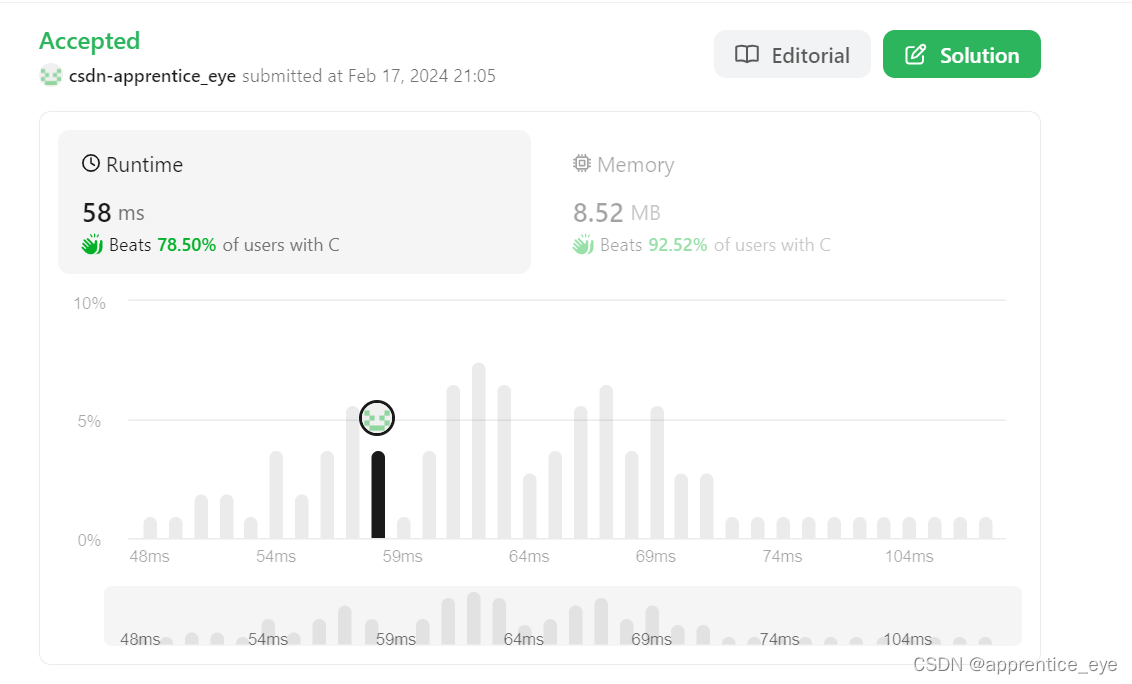The width and height of the screenshot is (1132, 684).
Task: Click the 92.52% memory percentile
Action: (677, 245)
